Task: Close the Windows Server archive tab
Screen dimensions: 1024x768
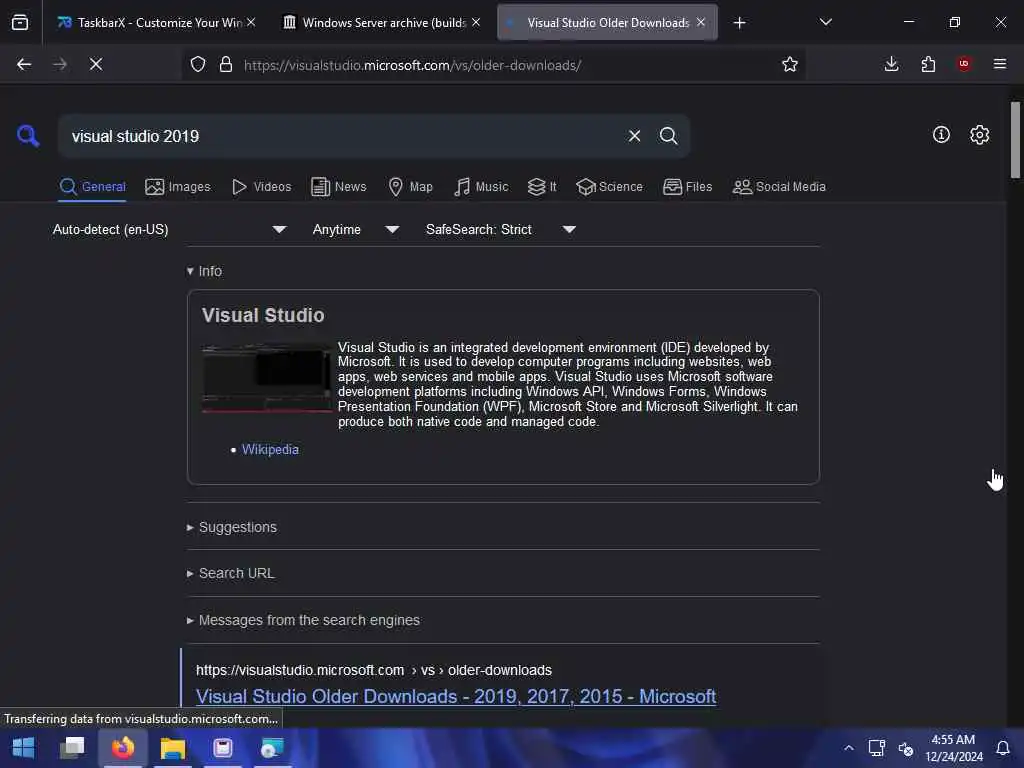Action: pos(476,22)
